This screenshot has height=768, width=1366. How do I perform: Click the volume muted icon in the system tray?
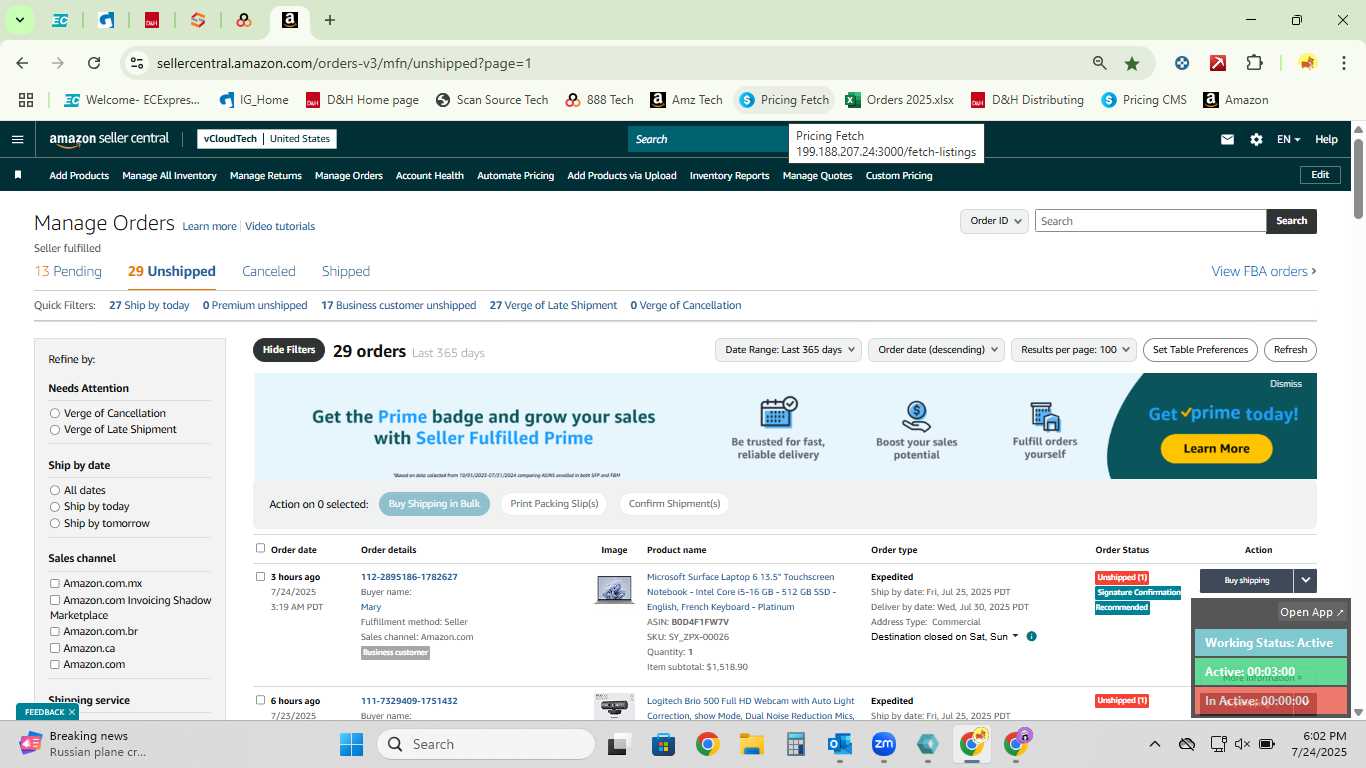click(1243, 744)
